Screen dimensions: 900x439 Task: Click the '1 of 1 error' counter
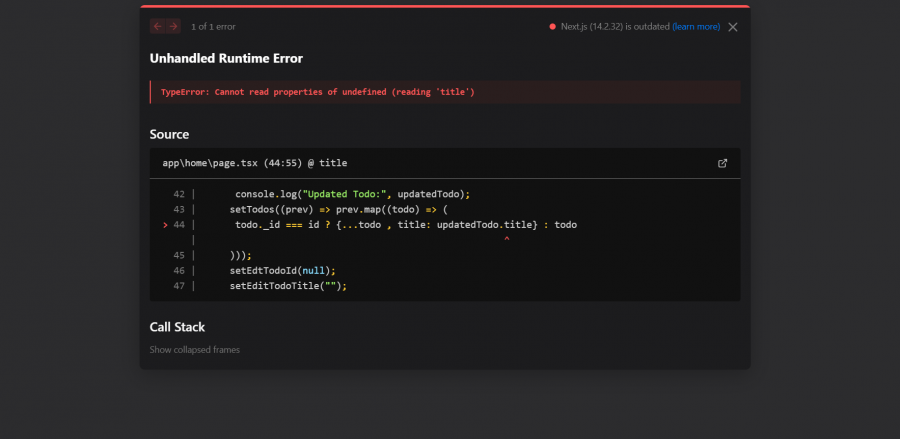(213, 27)
